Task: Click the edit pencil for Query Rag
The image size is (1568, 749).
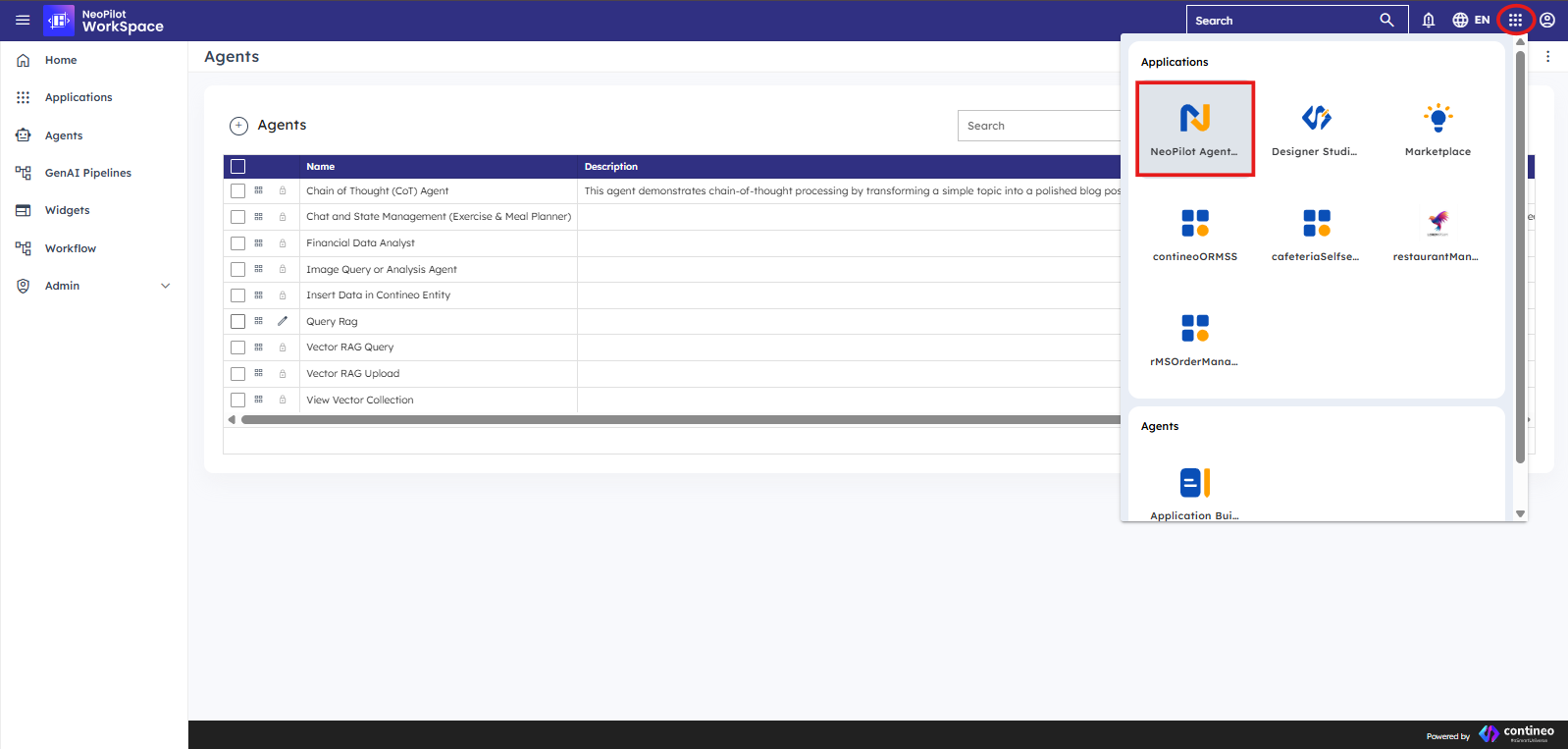Action: pos(283,321)
